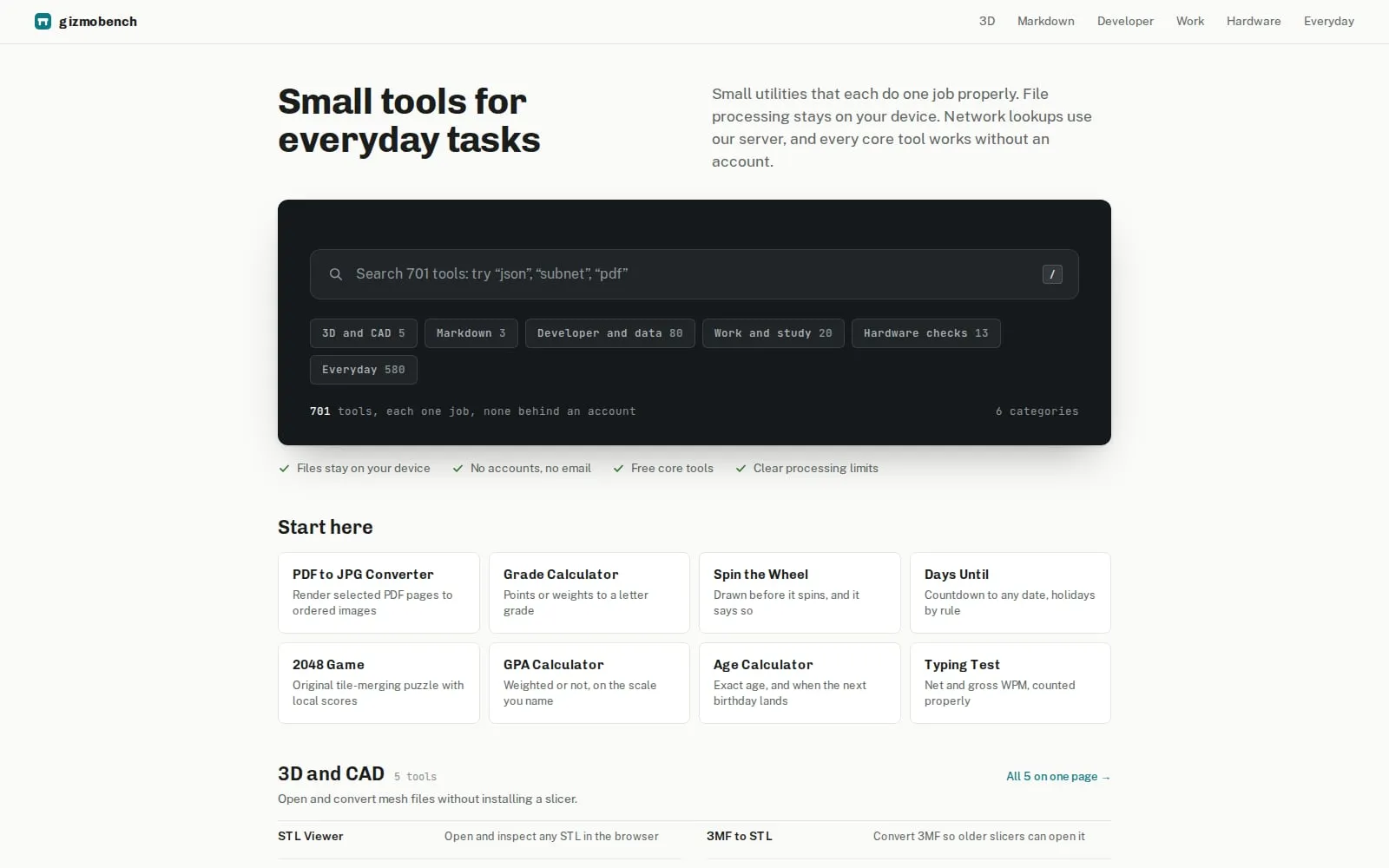1389x868 pixels.
Task: Click the 6 categories label
Action: [x=1037, y=411]
